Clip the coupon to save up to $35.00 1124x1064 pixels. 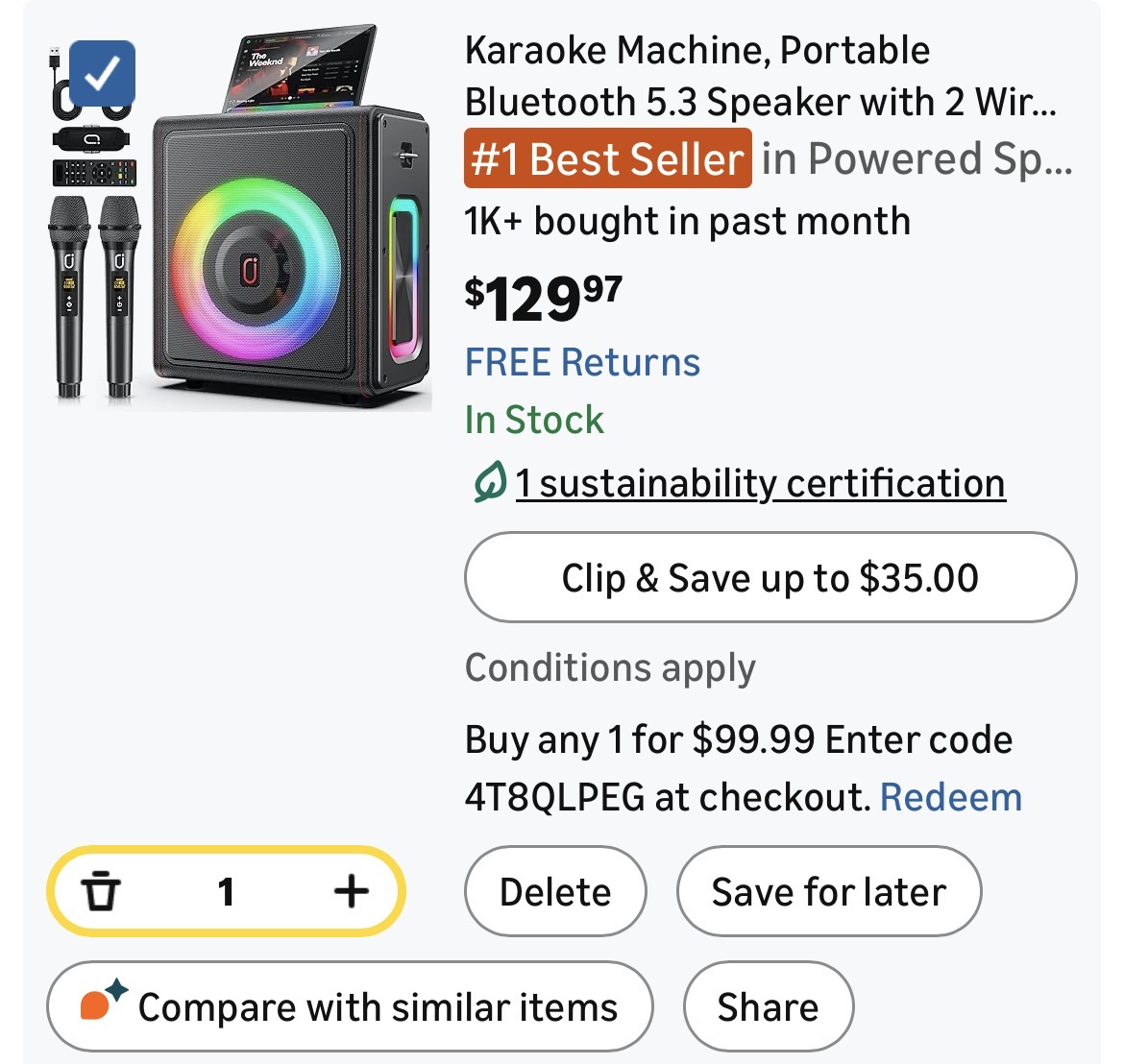[x=770, y=578]
